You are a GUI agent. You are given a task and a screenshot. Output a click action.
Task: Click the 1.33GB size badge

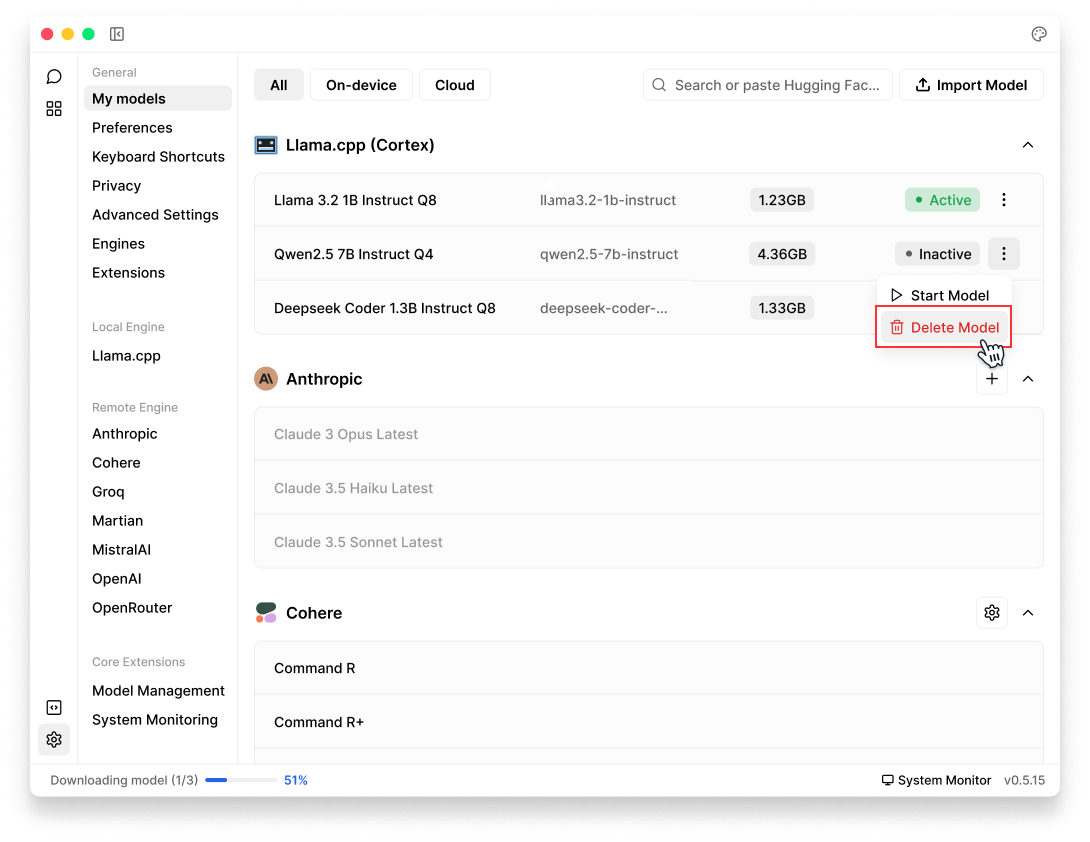tap(781, 308)
